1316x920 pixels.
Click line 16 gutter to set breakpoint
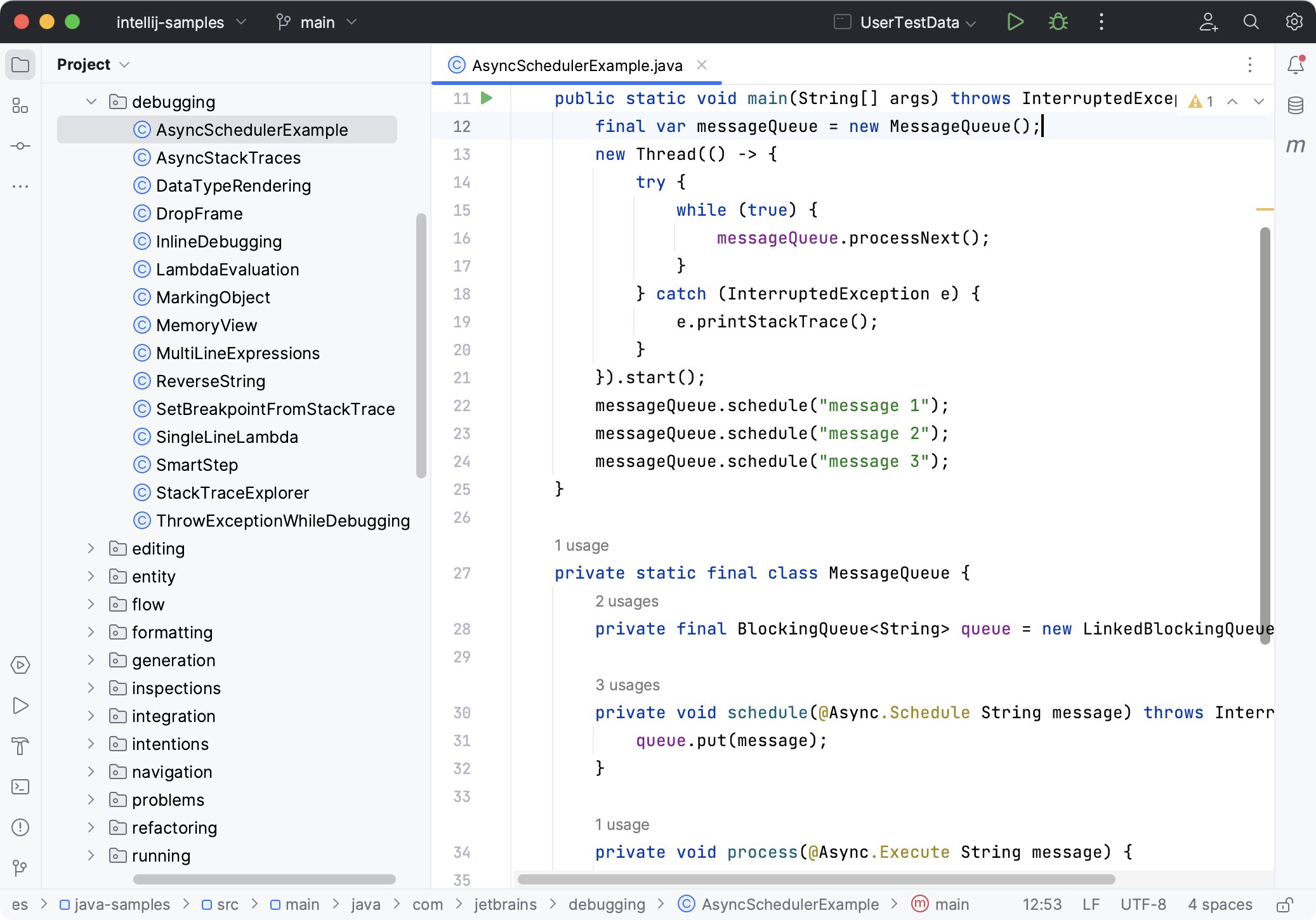pos(462,237)
